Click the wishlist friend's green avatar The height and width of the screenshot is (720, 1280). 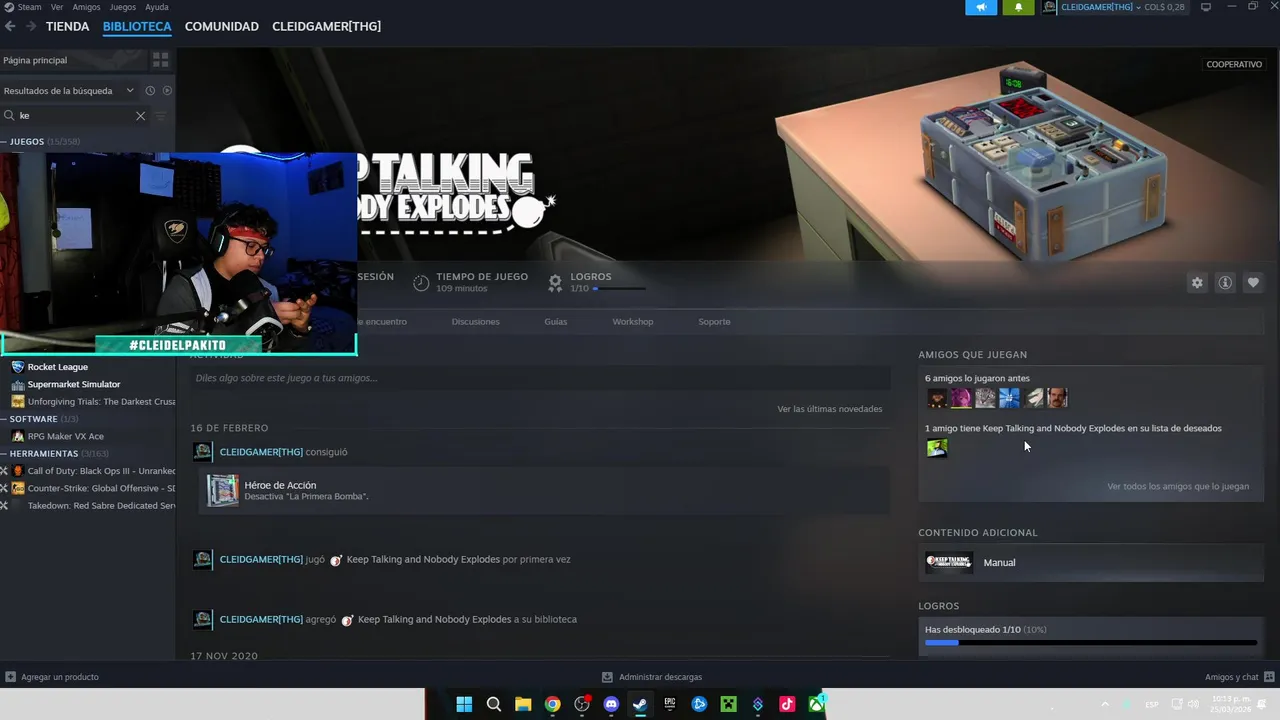tap(937, 448)
